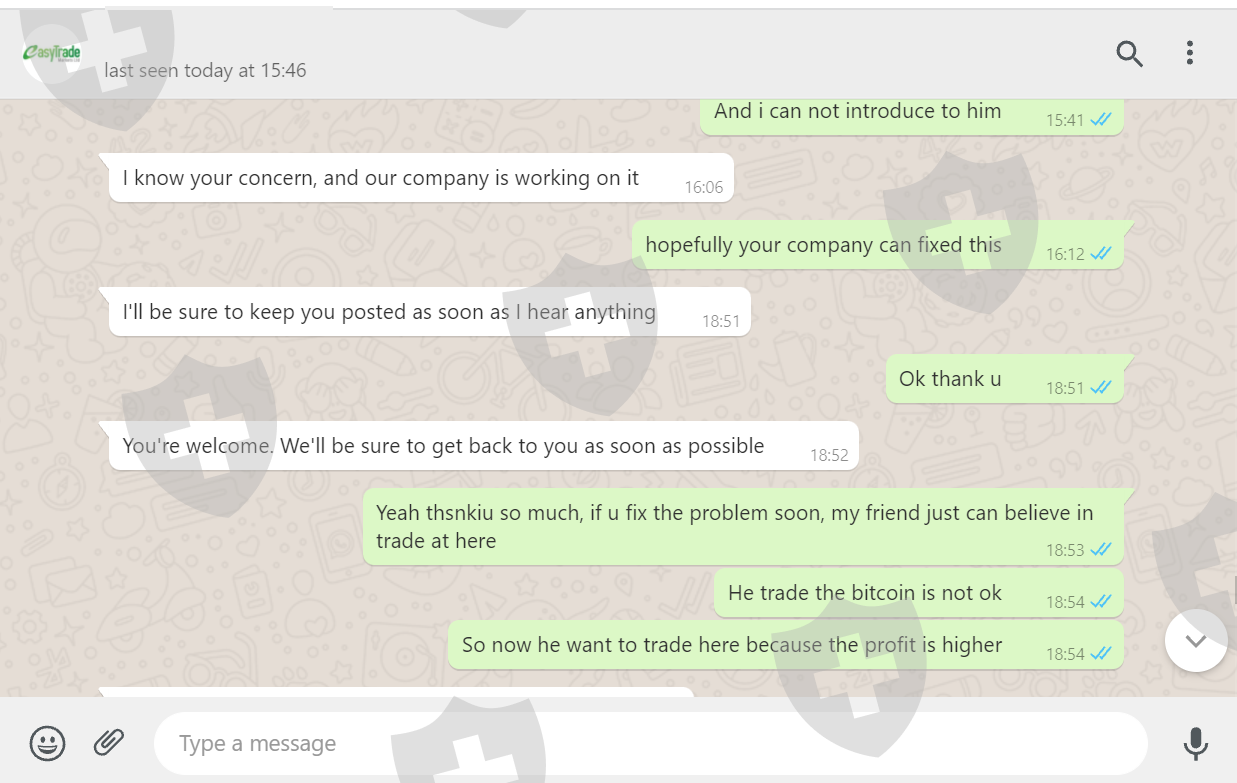The width and height of the screenshot is (1237, 783).
Task: Click the "I'll be sure to keep you posted" message
Action: tap(389, 312)
